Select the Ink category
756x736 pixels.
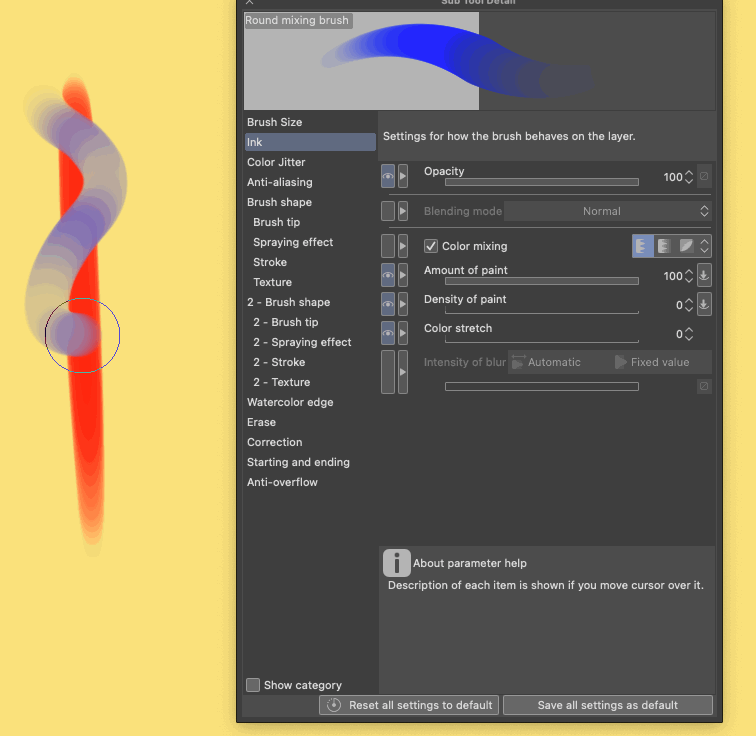click(310, 142)
